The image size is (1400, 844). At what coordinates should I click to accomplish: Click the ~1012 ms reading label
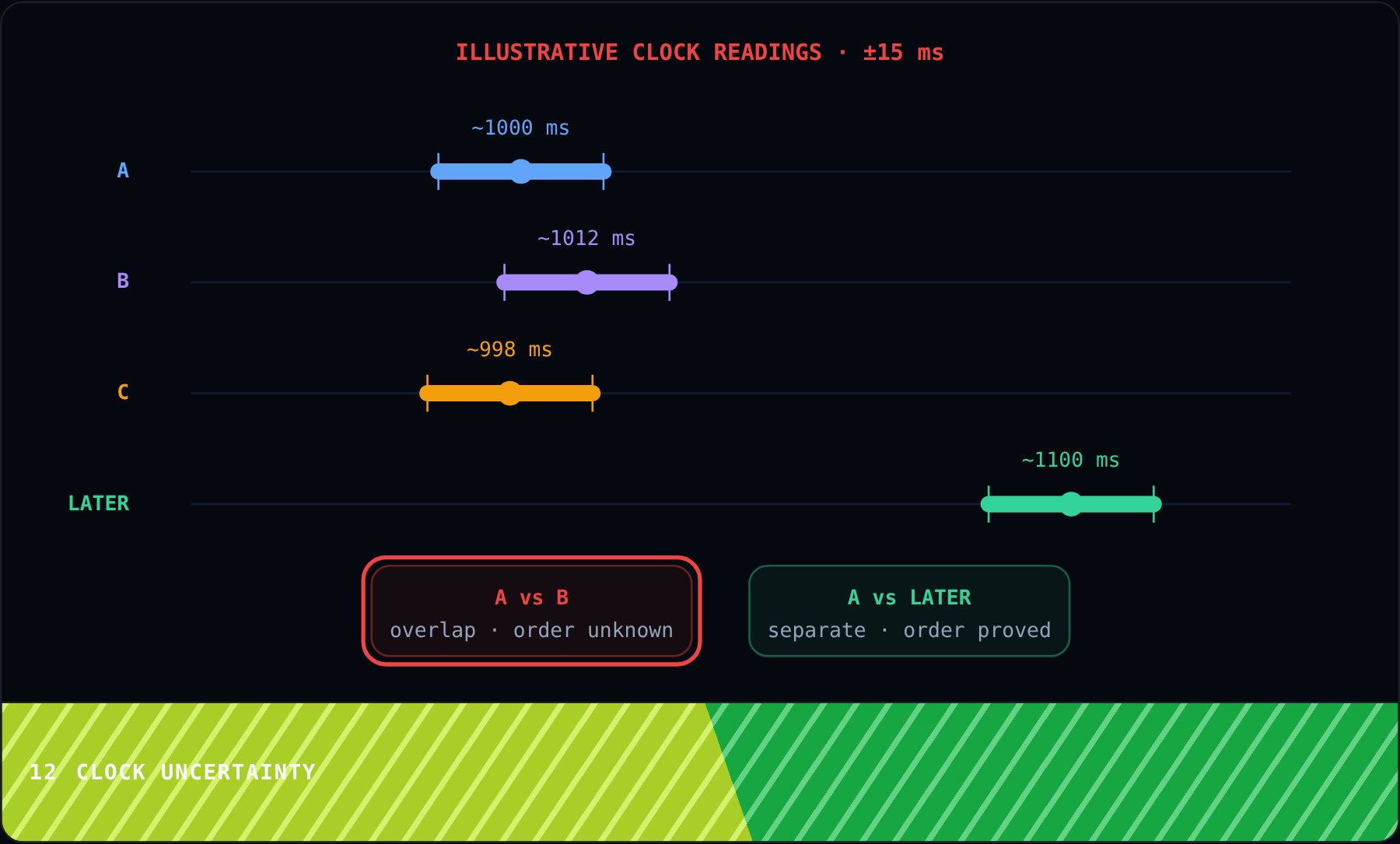click(586, 238)
